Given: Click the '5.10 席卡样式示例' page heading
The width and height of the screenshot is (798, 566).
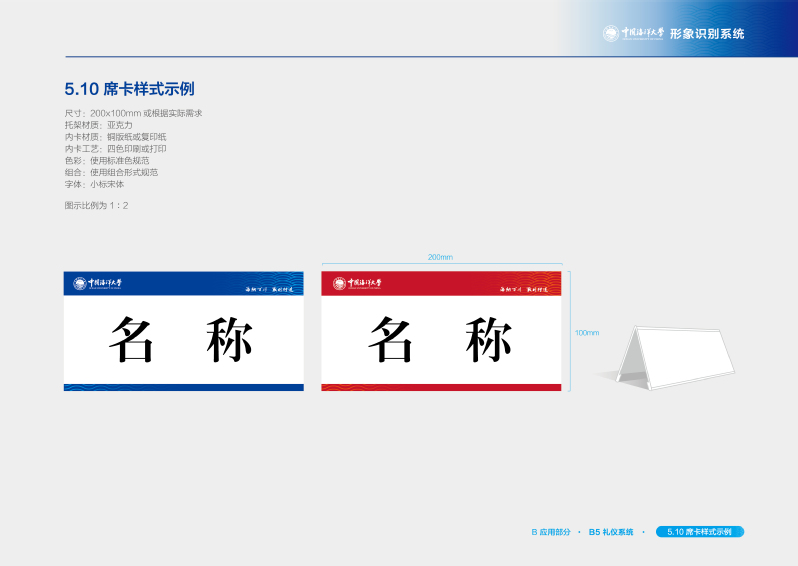Looking at the screenshot, I should click(x=129, y=89).
